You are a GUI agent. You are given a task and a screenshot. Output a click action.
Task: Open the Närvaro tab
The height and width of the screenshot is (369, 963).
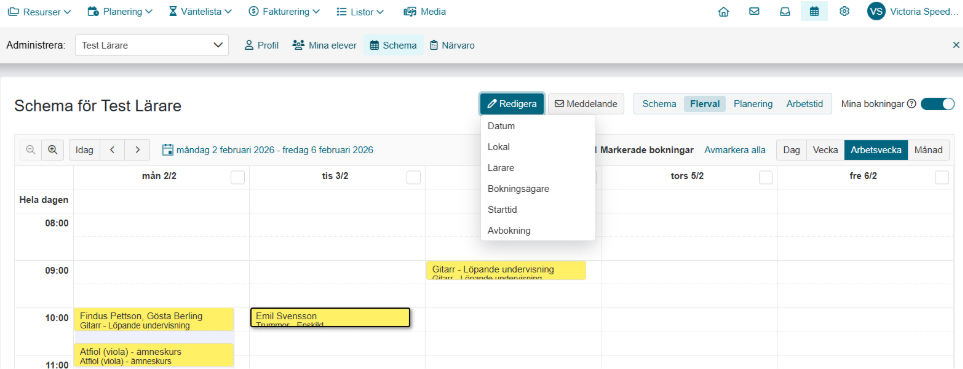(452, 45)
